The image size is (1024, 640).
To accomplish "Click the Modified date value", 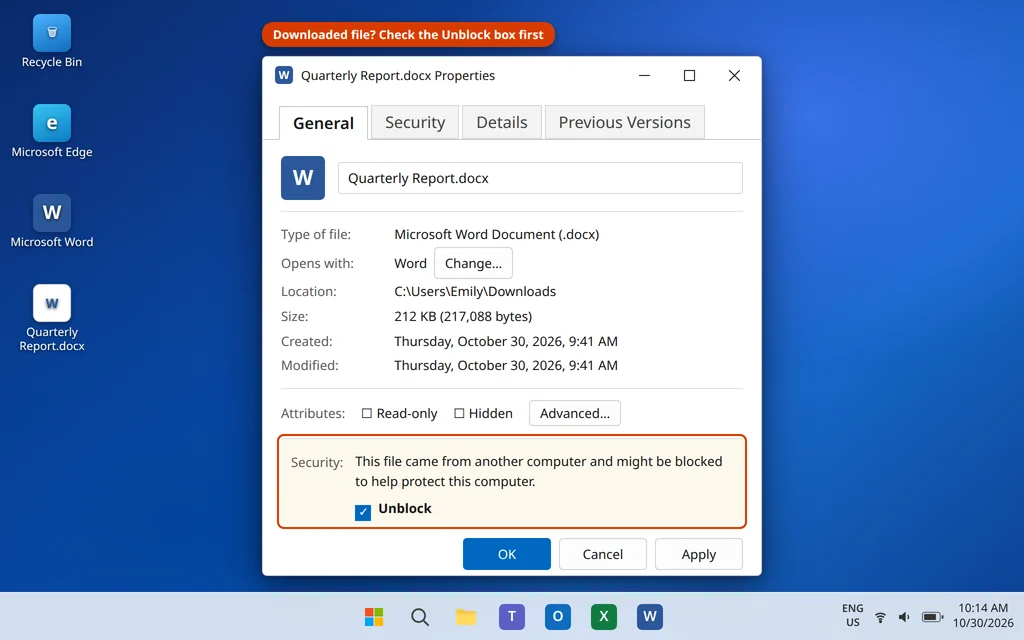I will click(505, 365).
